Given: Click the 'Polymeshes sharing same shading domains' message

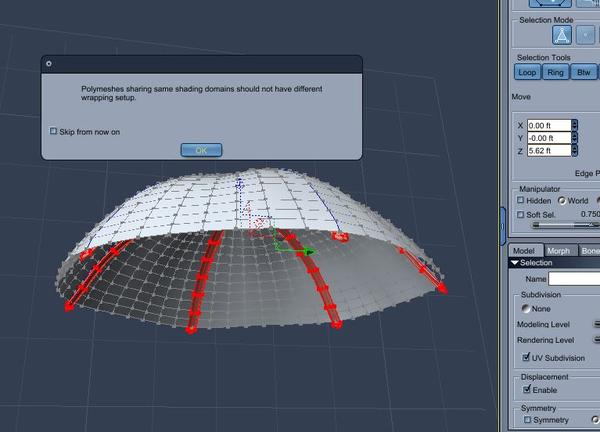Looking at the screenshot, I should pyautogui.click(x=202, y=93).
